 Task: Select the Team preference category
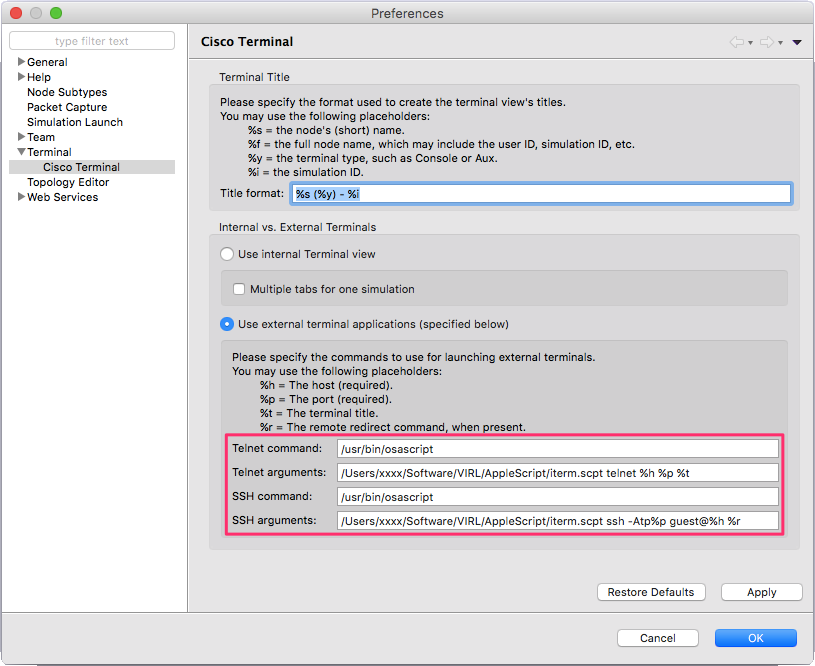click(x=41, y=137)
